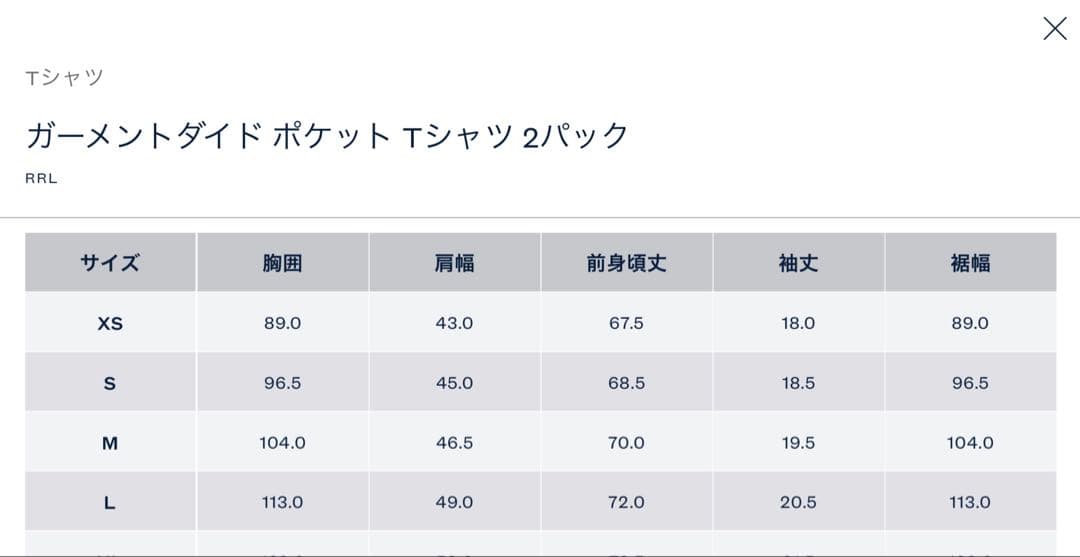Select L front length value 72.0

pos(626,503)
